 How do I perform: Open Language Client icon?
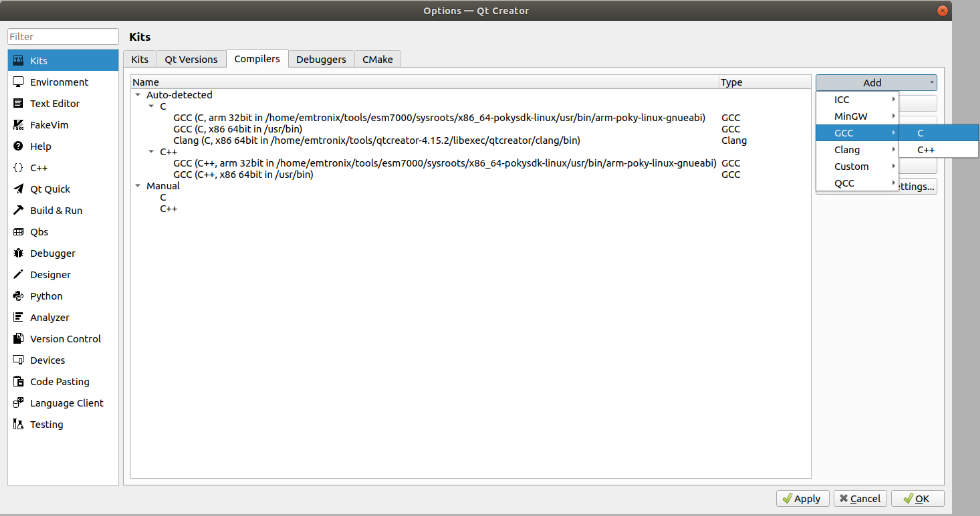[19, 403]
